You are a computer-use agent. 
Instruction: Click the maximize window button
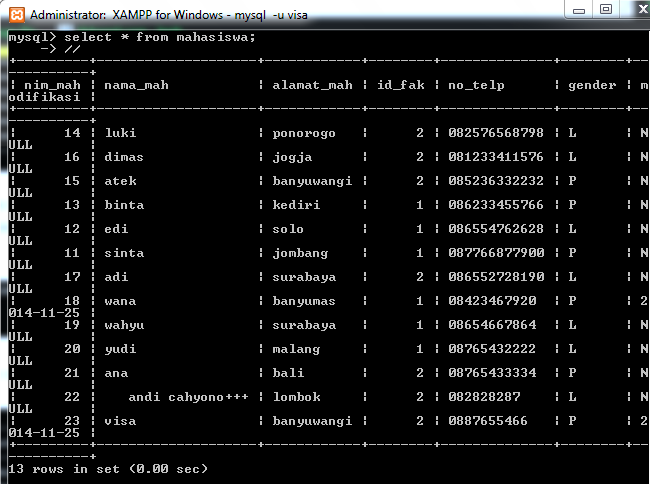point(606,9)
